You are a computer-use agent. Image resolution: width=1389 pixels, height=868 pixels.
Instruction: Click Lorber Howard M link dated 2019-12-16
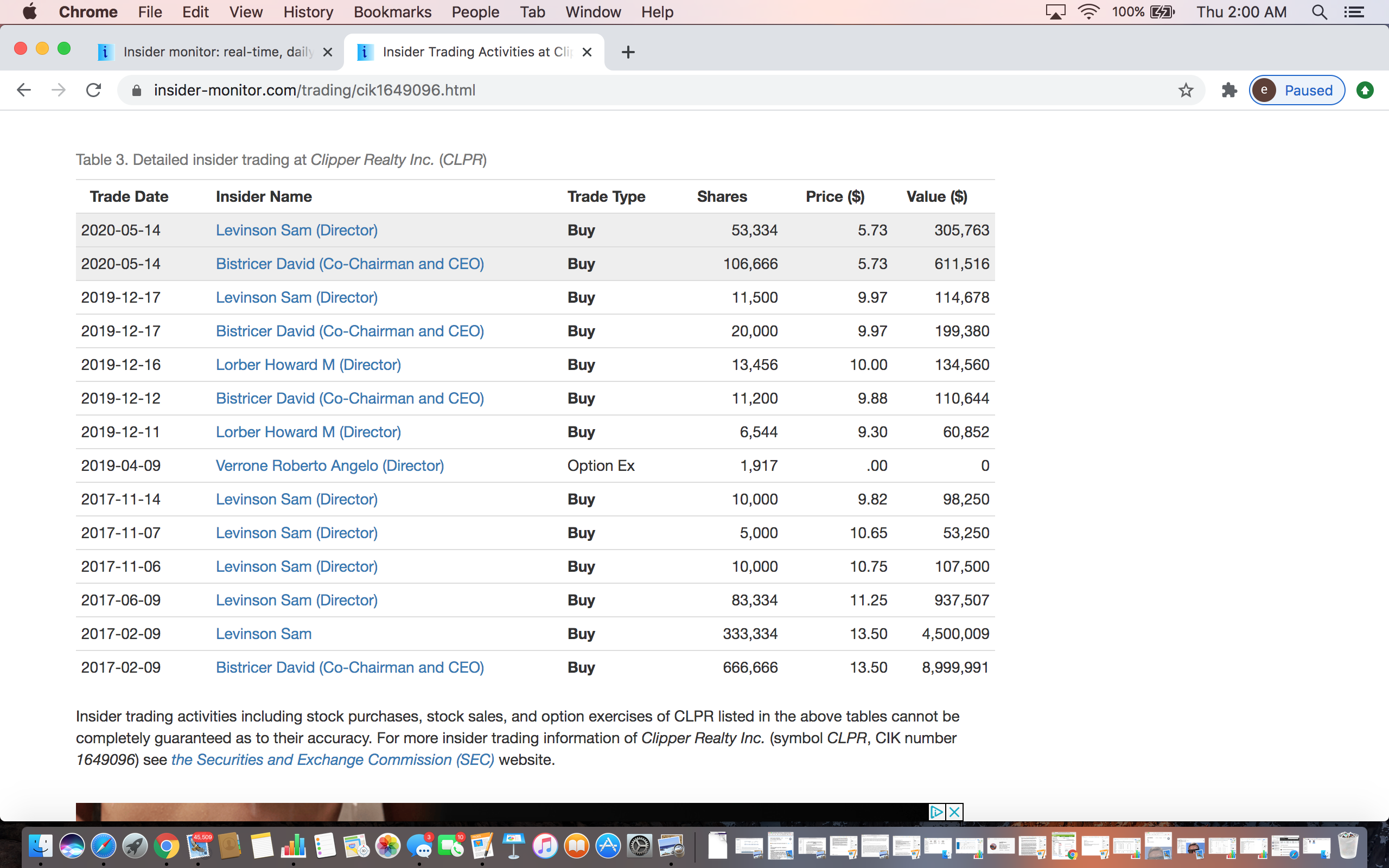tap(308, 365)
